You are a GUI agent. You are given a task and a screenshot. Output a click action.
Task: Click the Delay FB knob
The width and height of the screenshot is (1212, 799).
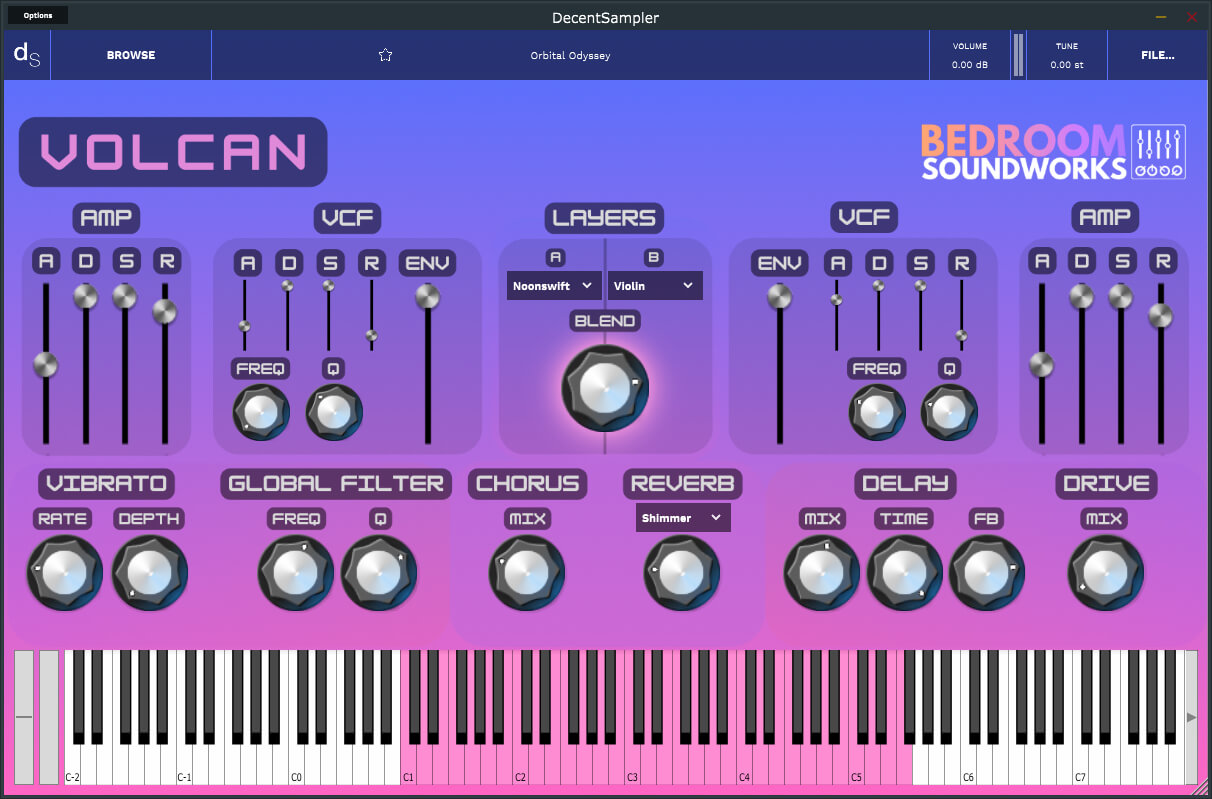987,573
